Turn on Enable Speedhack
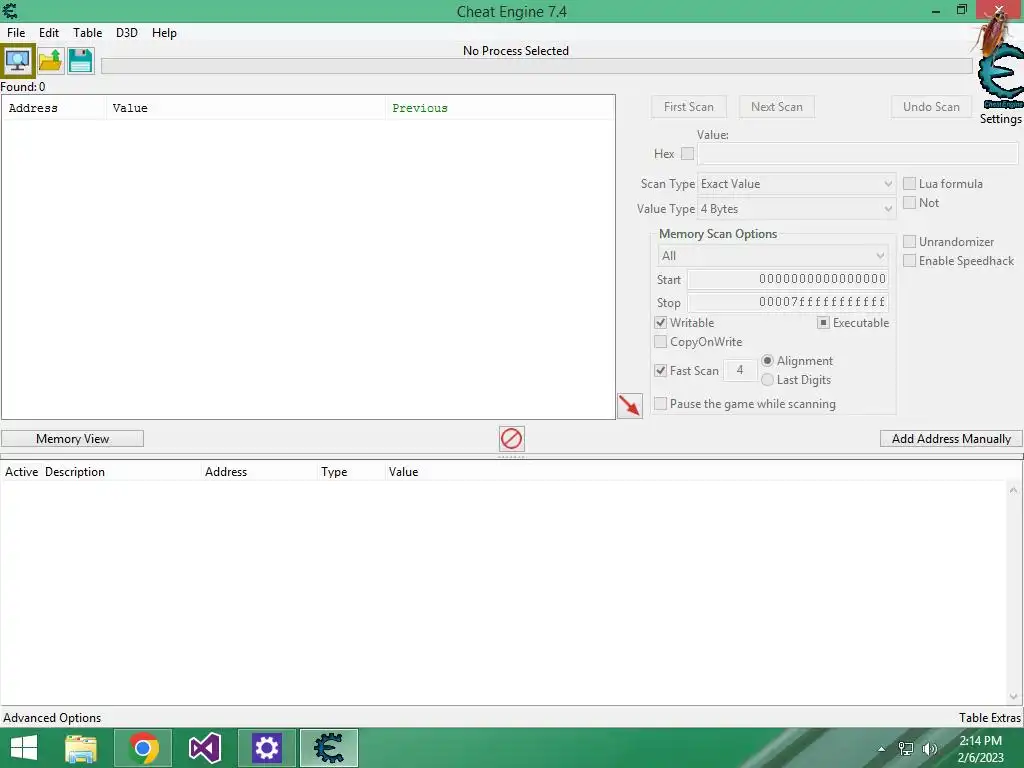 click(909, 261)
